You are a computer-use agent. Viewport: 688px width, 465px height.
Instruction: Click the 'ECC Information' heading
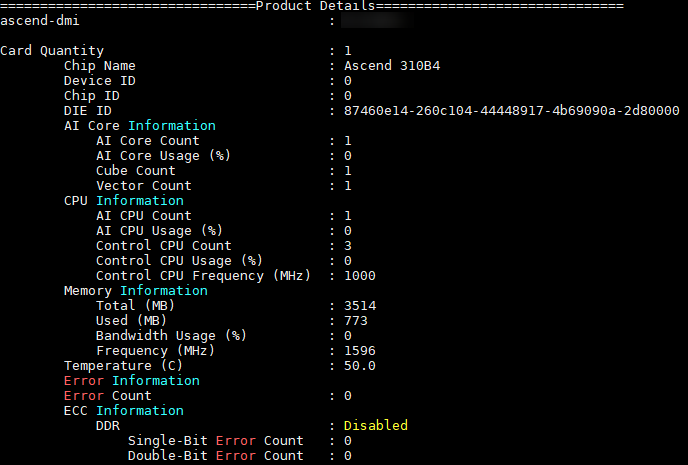tap(124, 411)
